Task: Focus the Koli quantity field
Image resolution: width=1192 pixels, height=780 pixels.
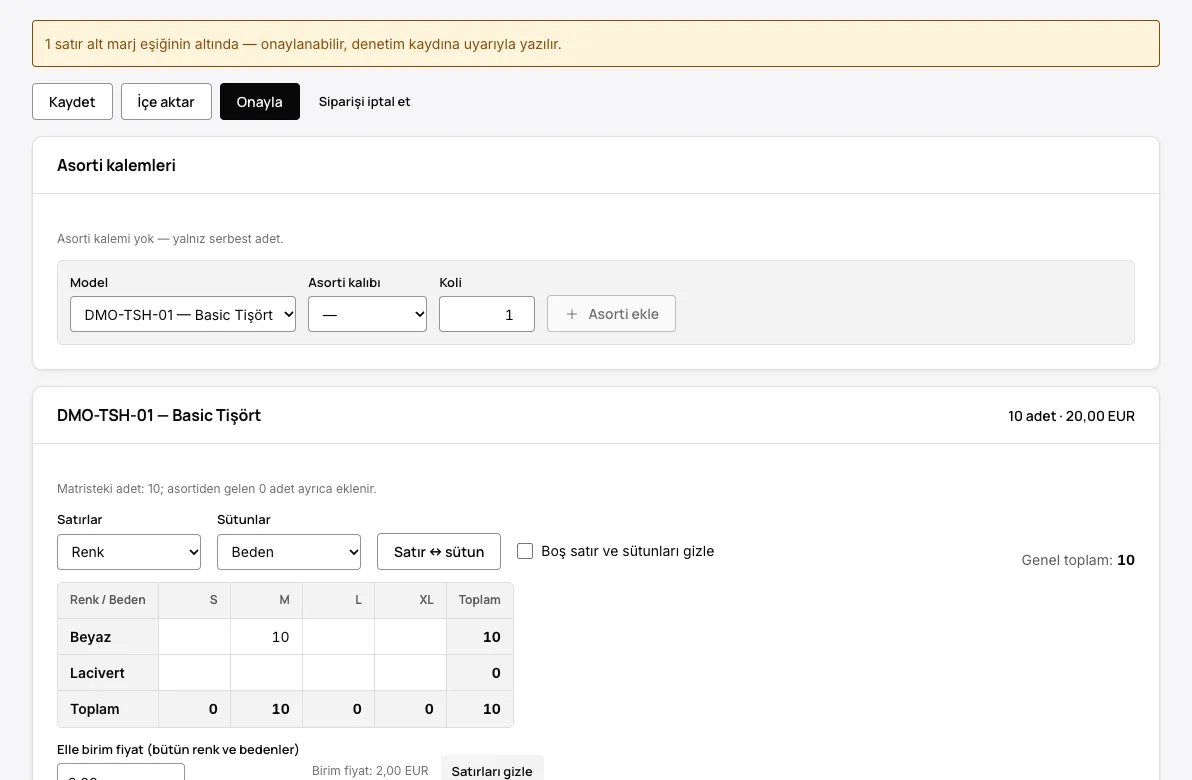Action: 487,314
